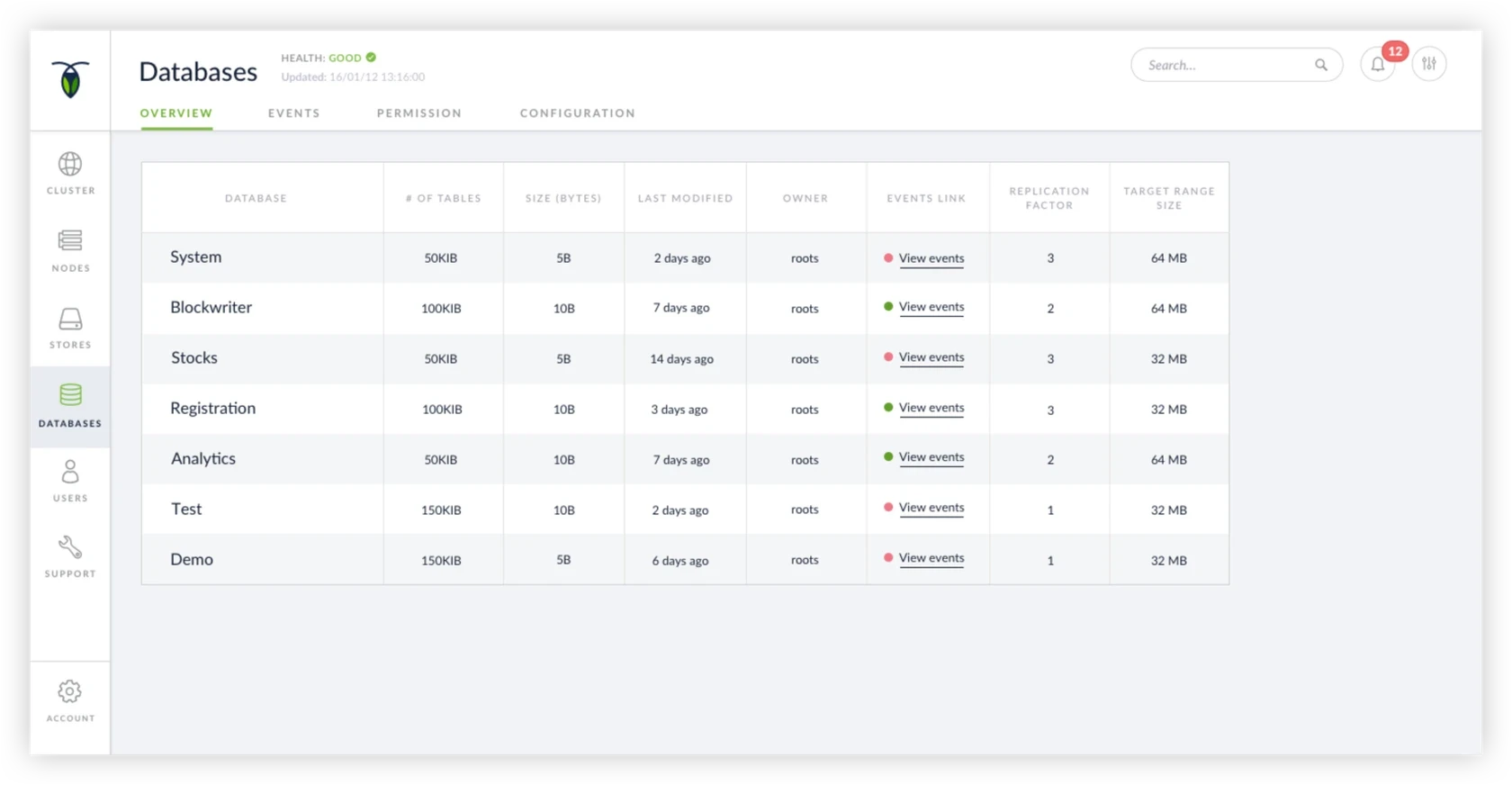Sort by Last Modified column header
Viewport: 1512px width, 785px height.
(686, 198)
